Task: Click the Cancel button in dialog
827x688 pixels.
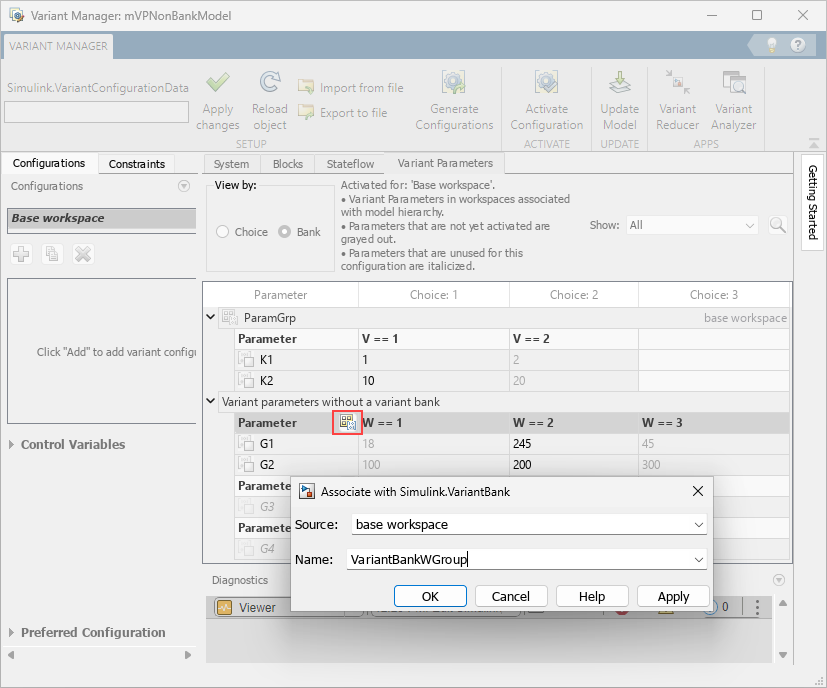Action: (510, 596)
